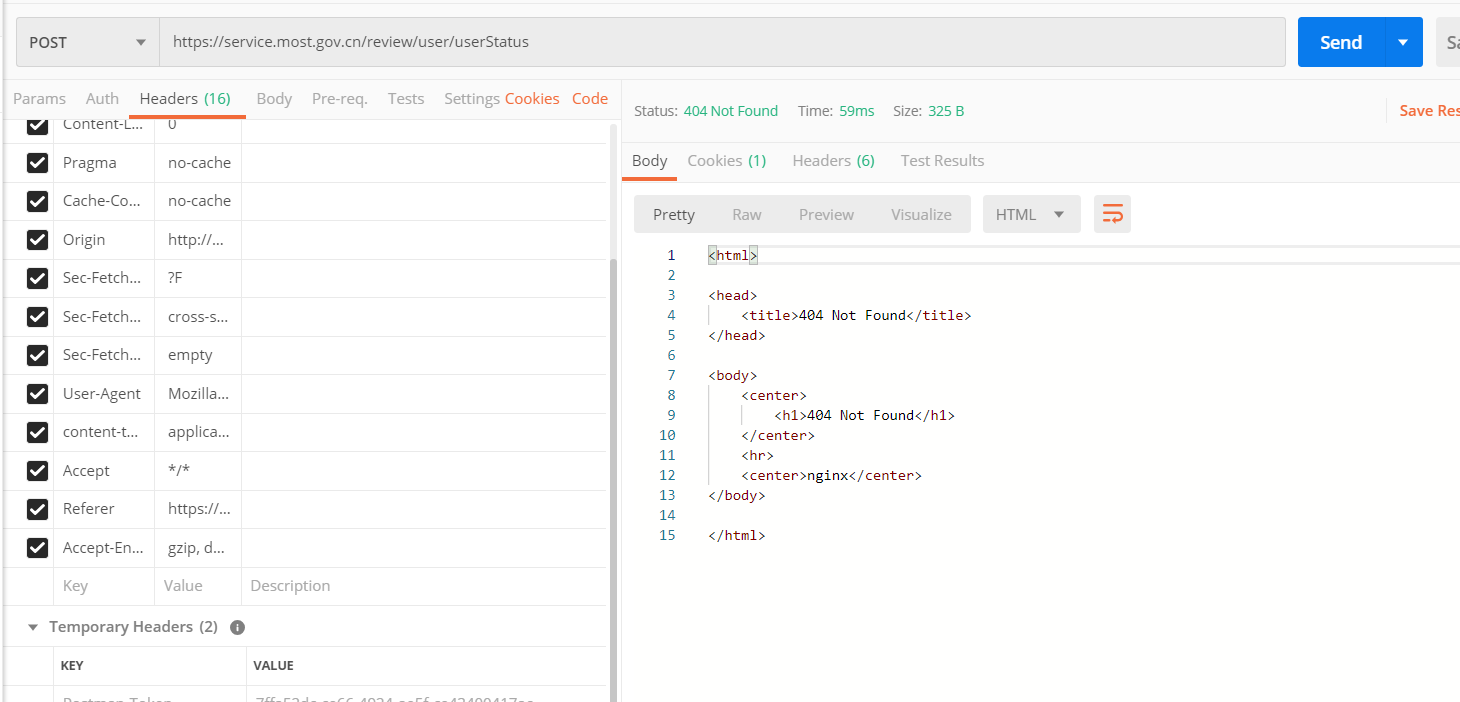Click the User-Agent value Mozilla...
Screen dimensions: 1460x702
click(x=198, y=394)
